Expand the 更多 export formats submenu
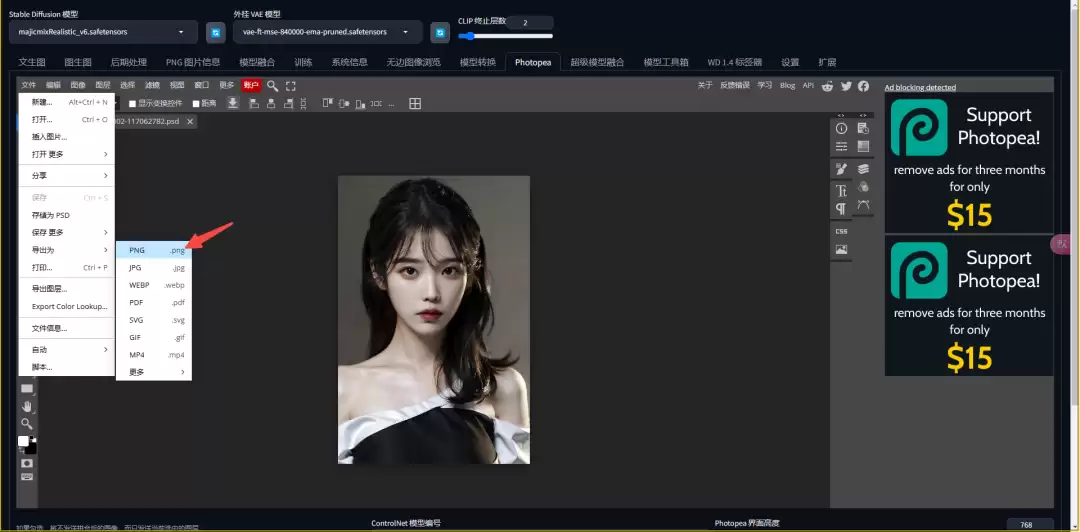 point(154,372)
